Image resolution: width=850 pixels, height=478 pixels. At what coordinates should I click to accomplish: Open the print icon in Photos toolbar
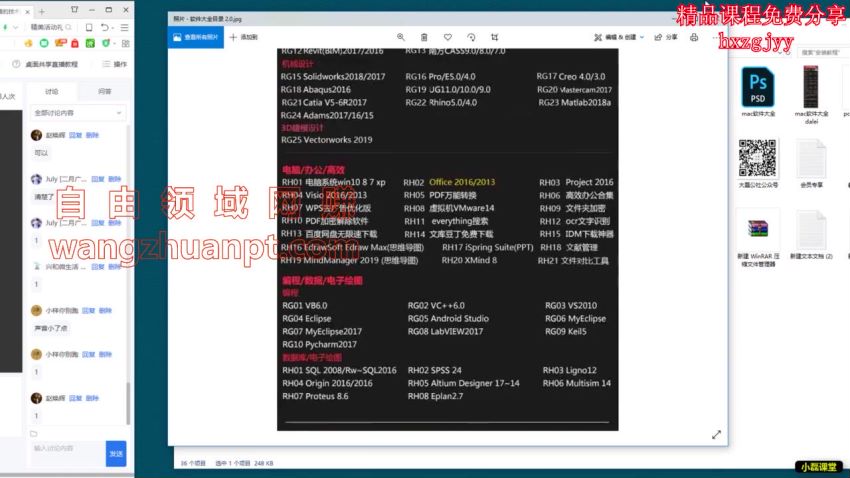pyautogui.click(x=694, y=37)
